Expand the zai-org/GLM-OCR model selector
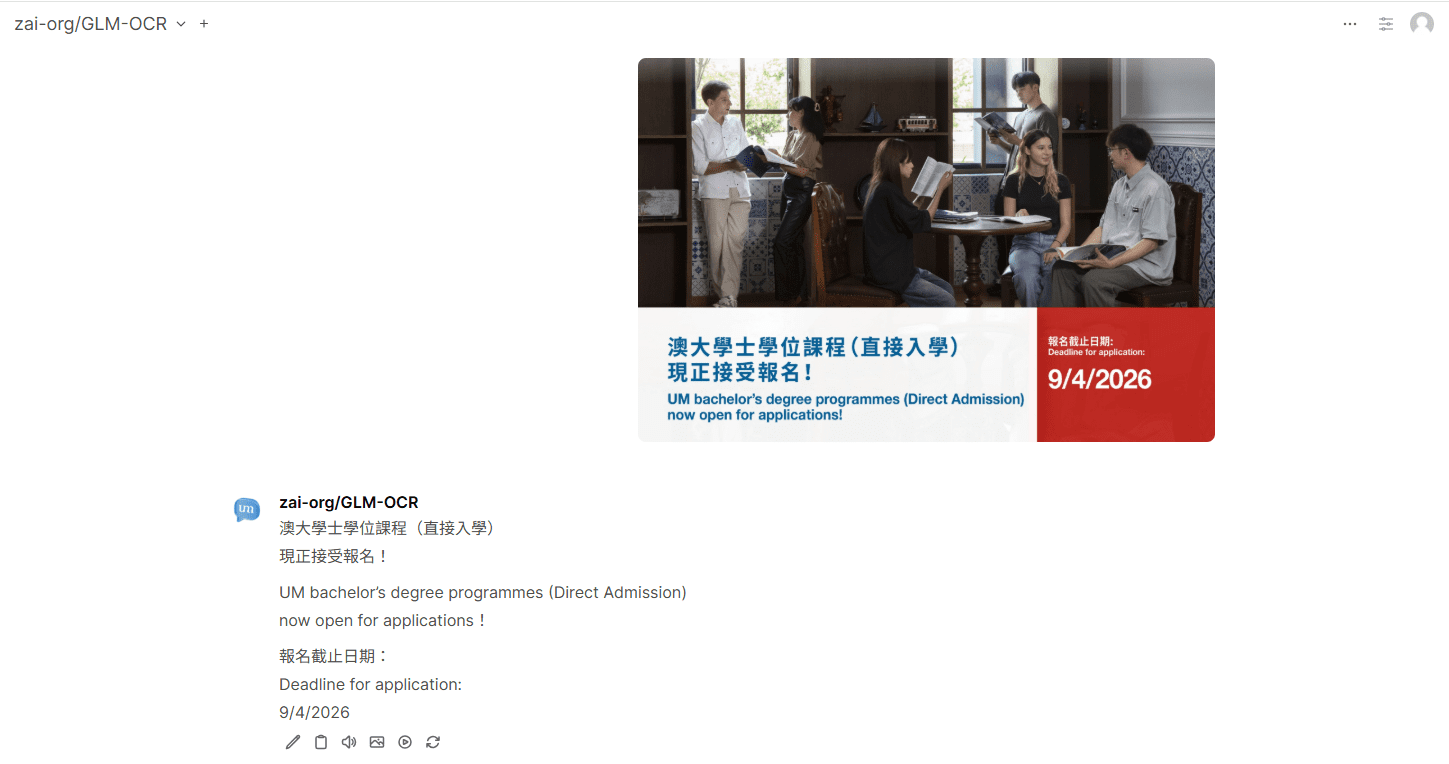Screen dimensions: 1449x764 click(x=100, y=24)
